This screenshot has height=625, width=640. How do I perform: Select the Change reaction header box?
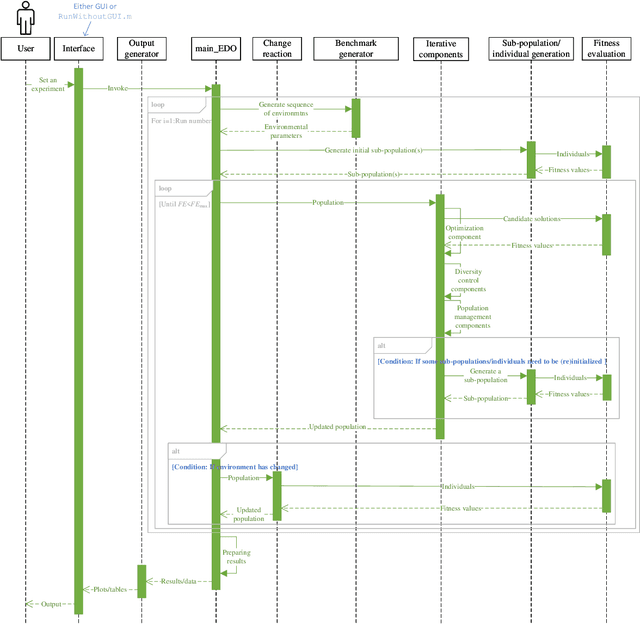(x=277, y=48)
